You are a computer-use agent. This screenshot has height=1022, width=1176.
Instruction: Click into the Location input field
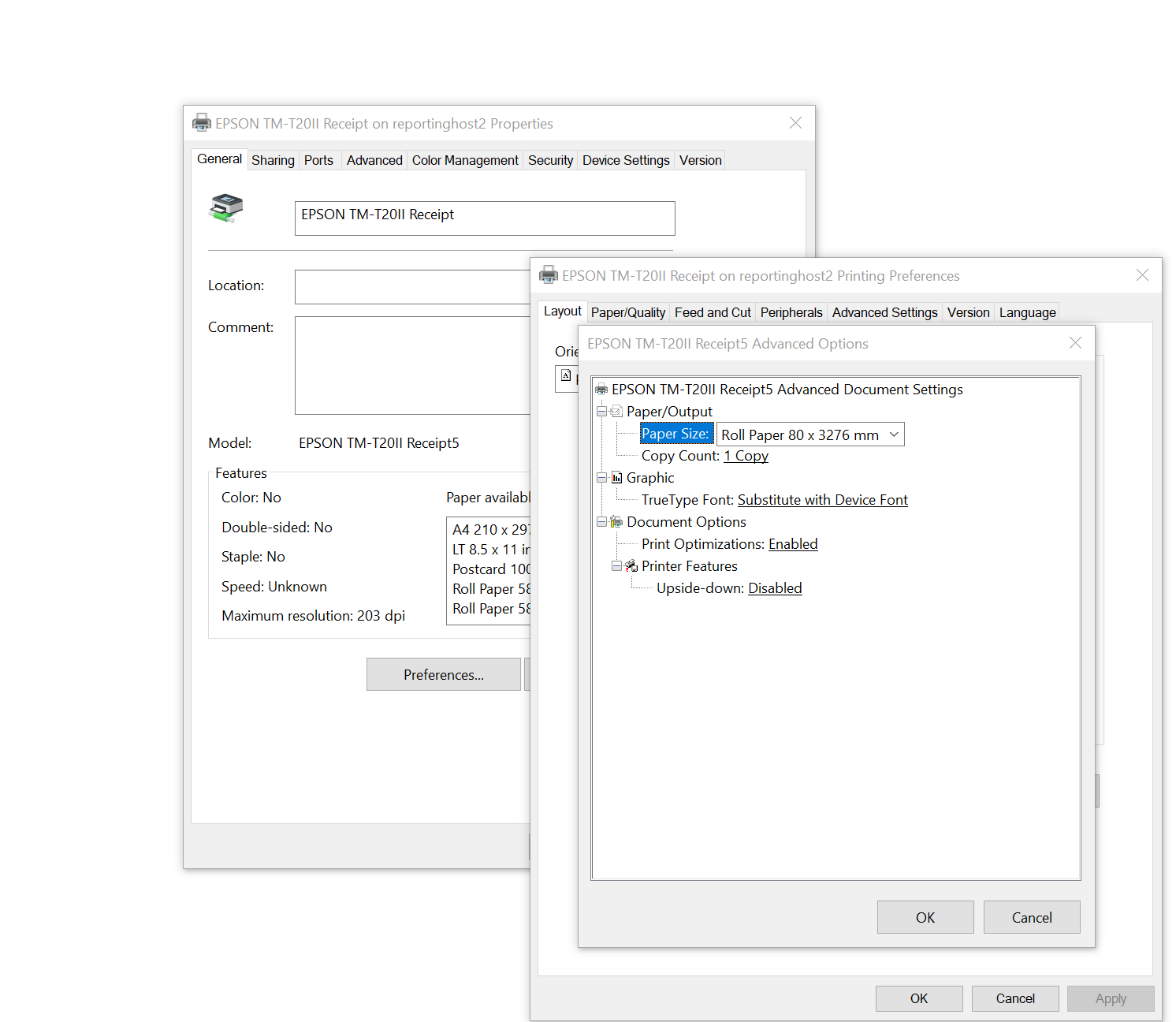[413, 286]
